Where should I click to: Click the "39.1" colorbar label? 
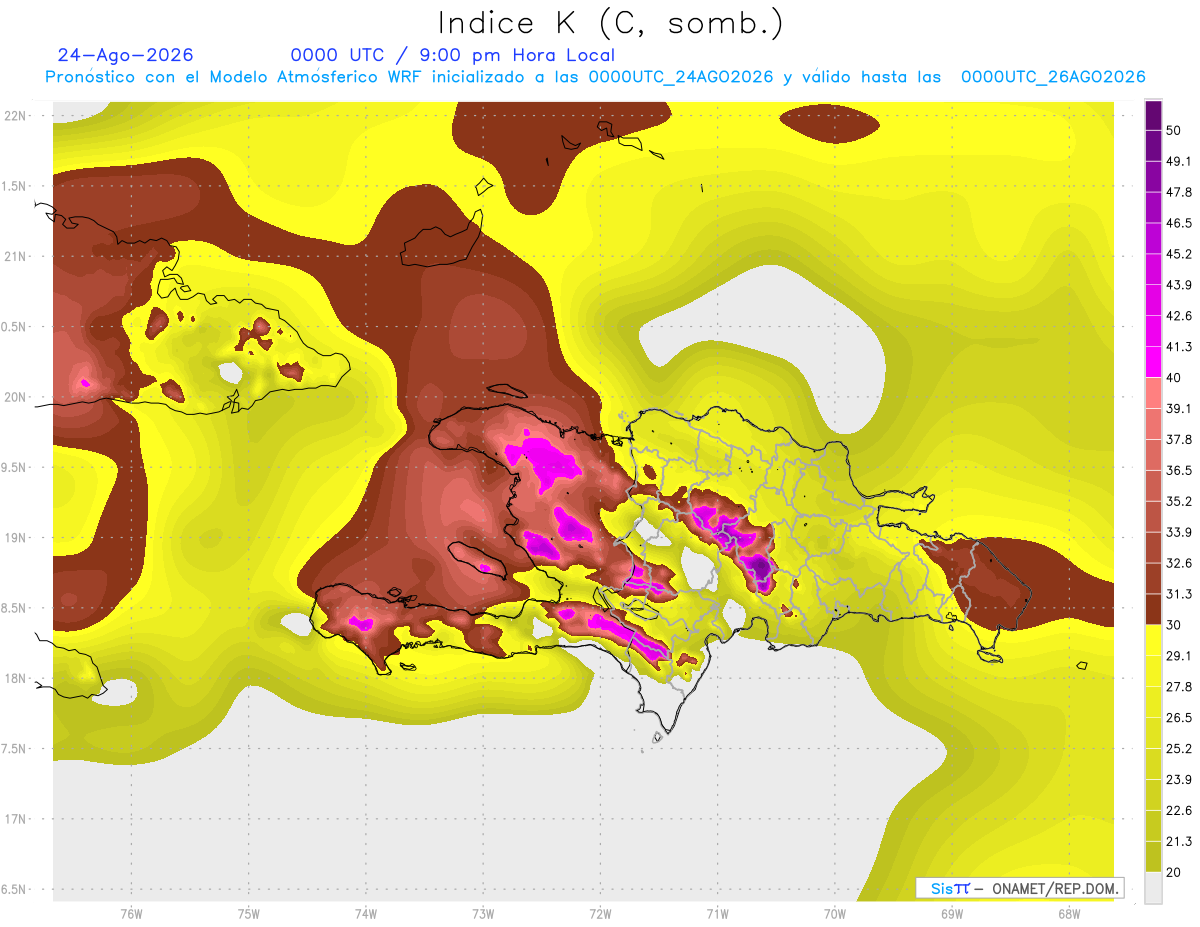(x=1179, y=408)
